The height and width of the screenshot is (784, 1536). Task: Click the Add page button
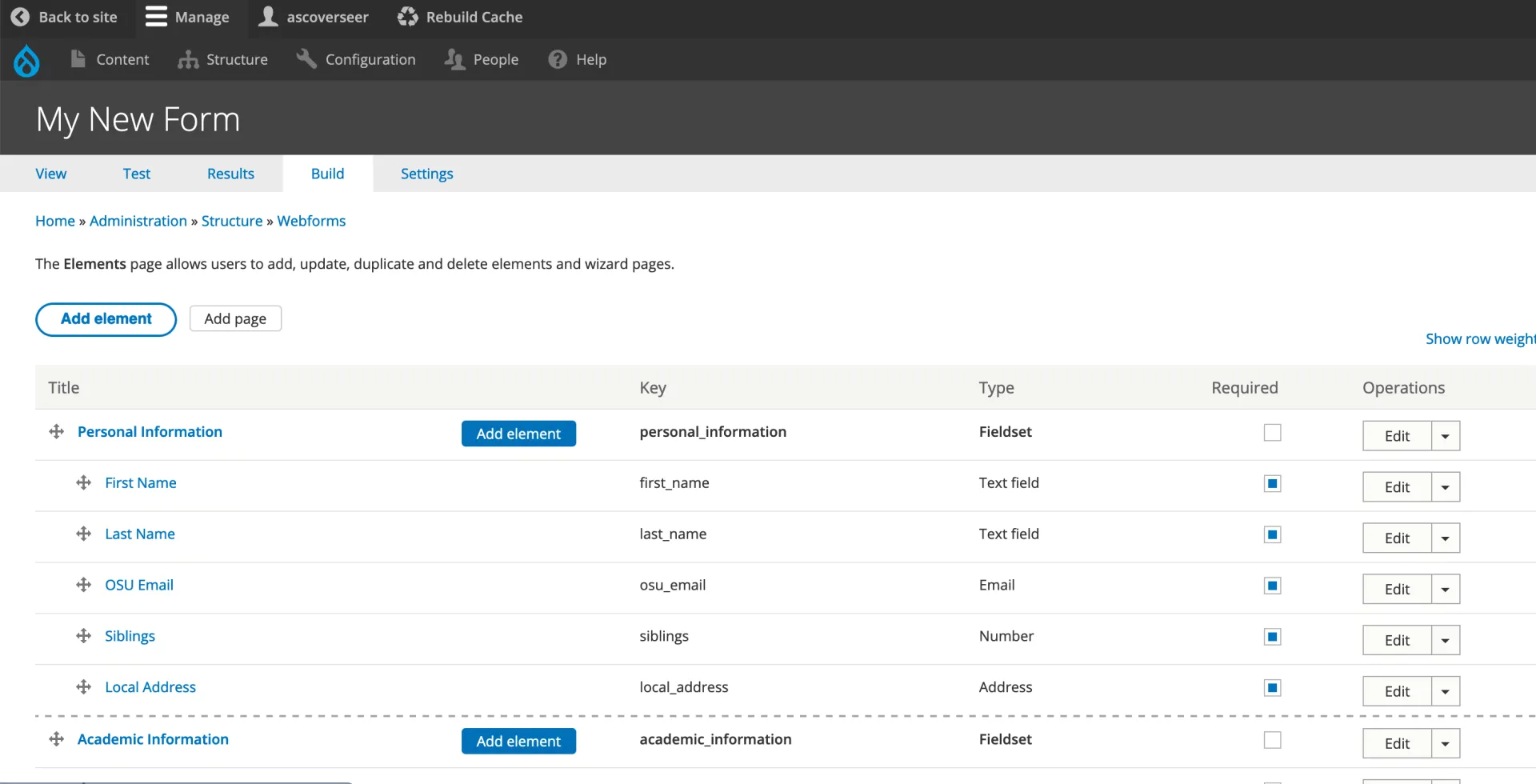click(x=235, y=318)
